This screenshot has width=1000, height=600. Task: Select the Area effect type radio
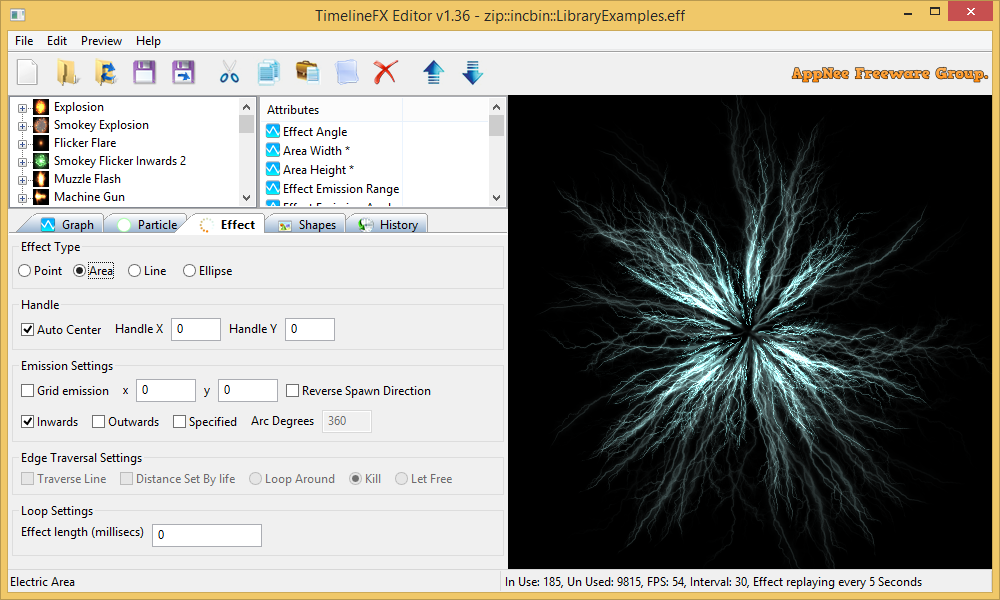tap(79, 271)
